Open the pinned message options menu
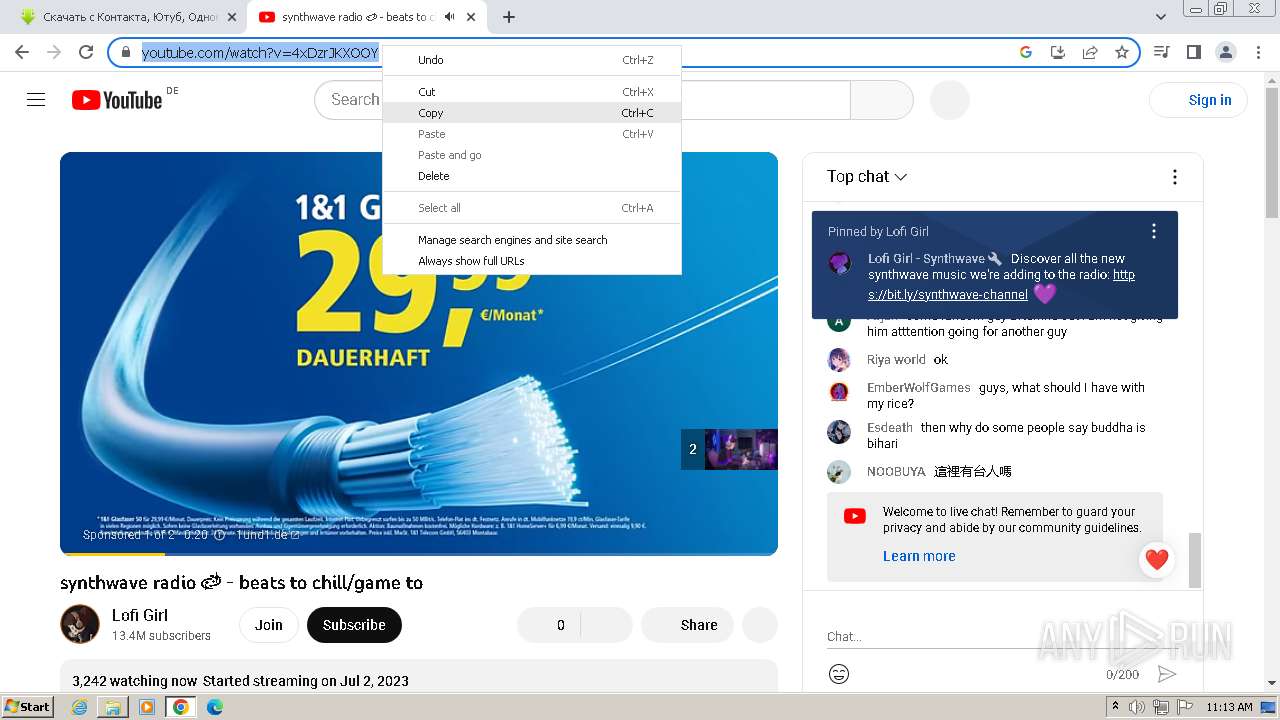Image resolution: width=1280 pixels, height=720 pixels. [1154, 231]
